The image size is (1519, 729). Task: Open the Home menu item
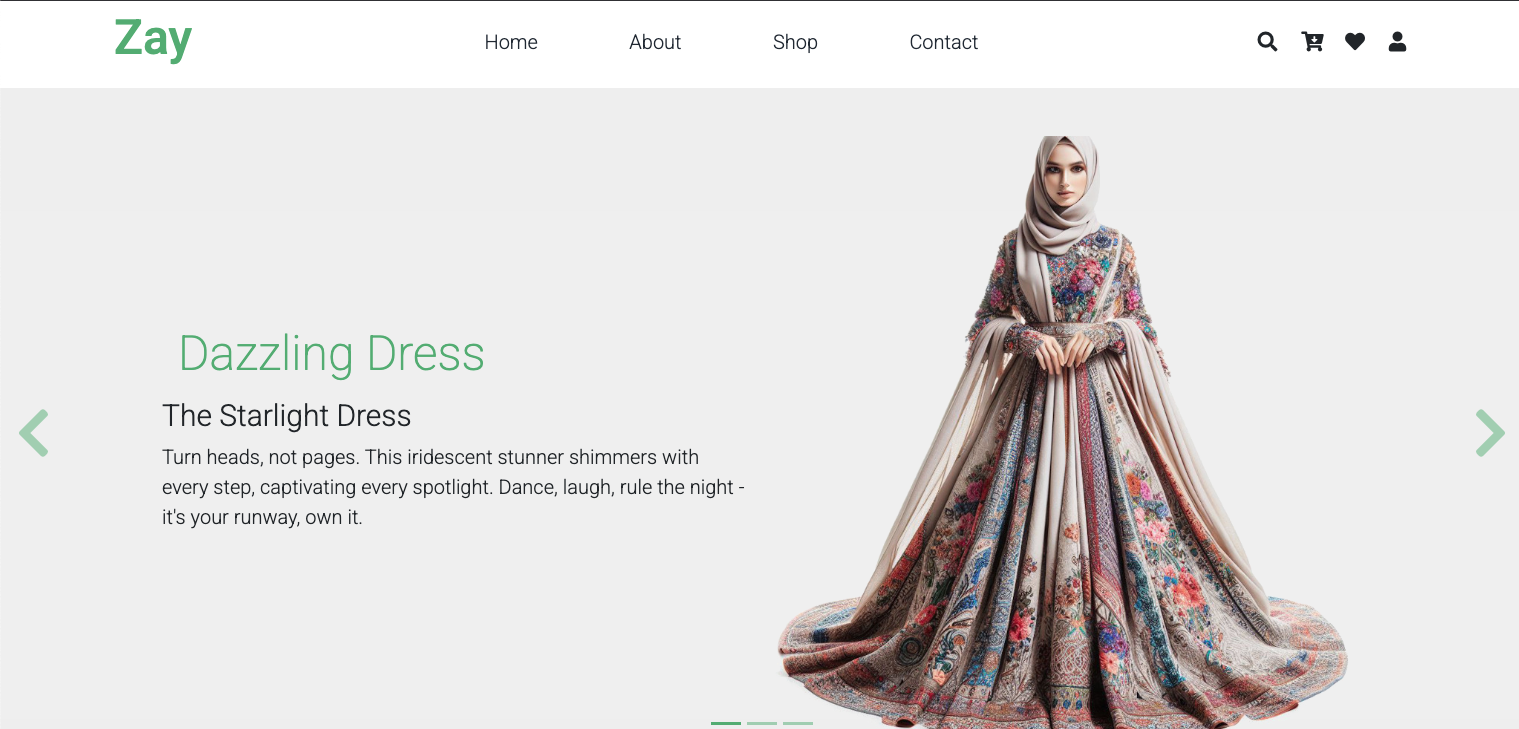point(510,42)
